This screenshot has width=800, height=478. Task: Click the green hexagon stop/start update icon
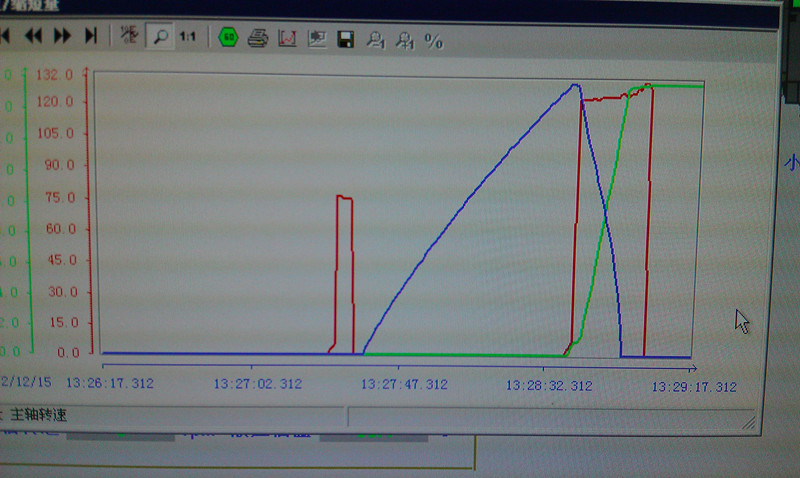[228, 38]
